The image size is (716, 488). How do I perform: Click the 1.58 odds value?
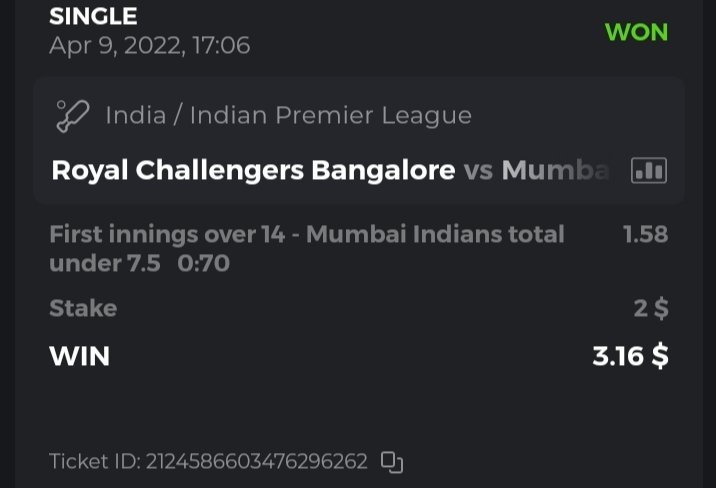(645, 235)
